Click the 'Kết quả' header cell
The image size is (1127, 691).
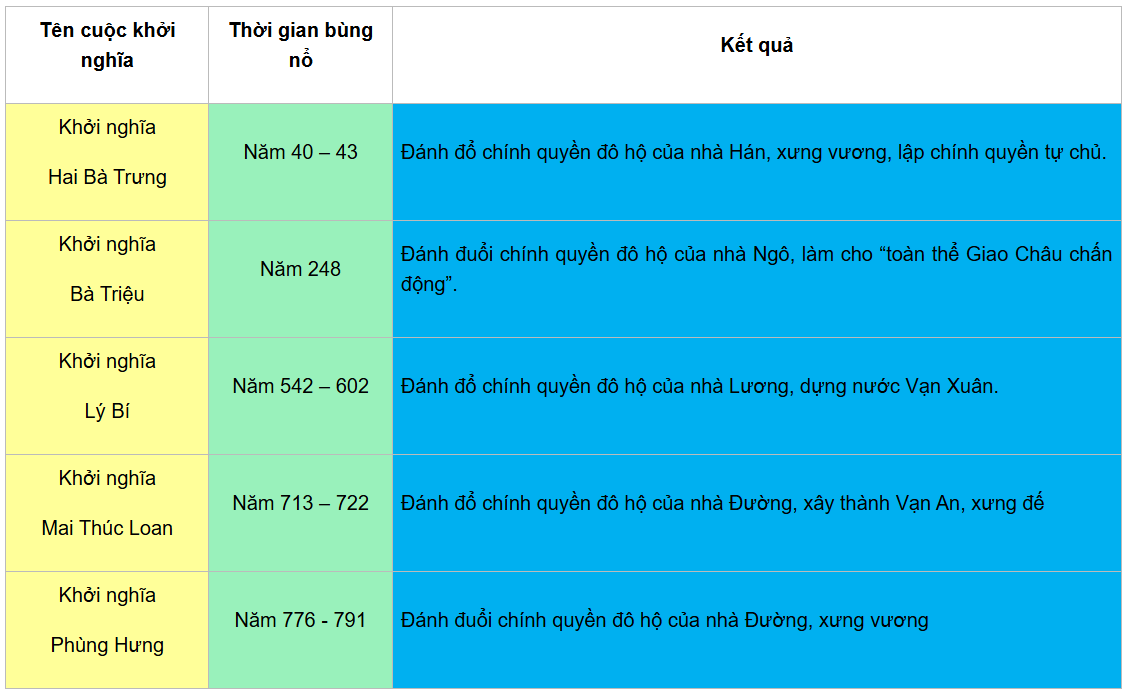[756, 45]
